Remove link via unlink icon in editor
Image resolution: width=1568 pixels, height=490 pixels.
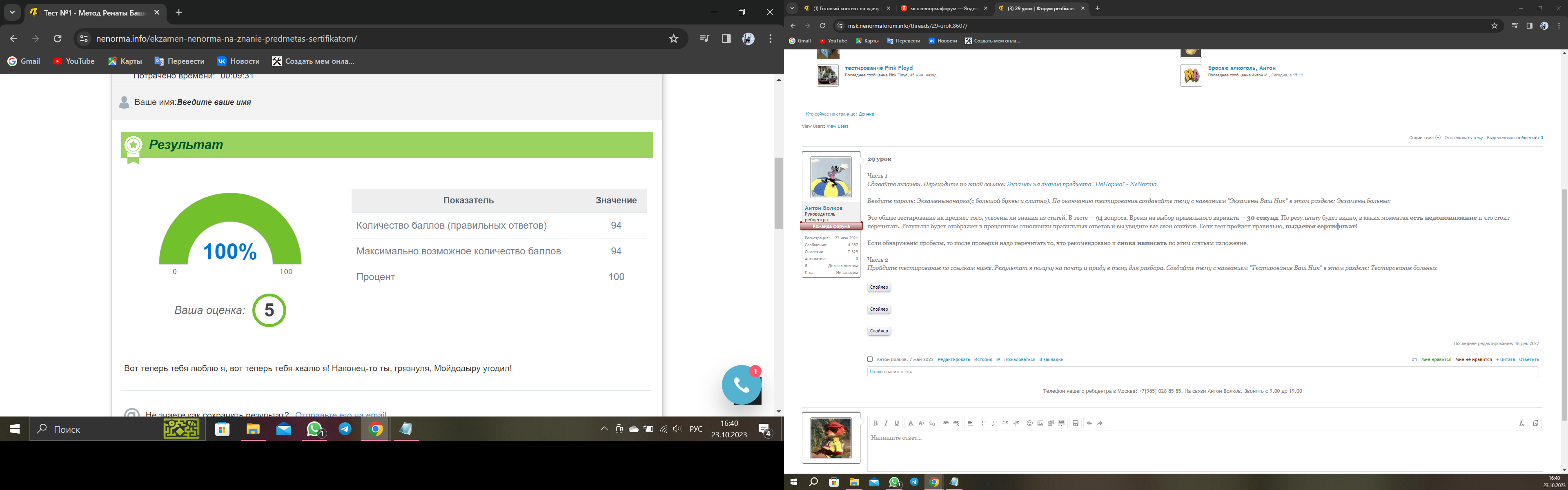pos(956,423)
